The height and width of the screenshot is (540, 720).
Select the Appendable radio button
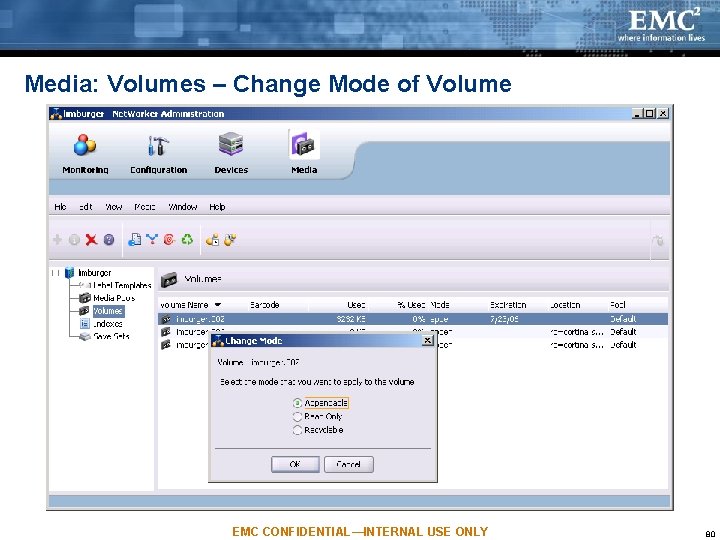point(297,403)
